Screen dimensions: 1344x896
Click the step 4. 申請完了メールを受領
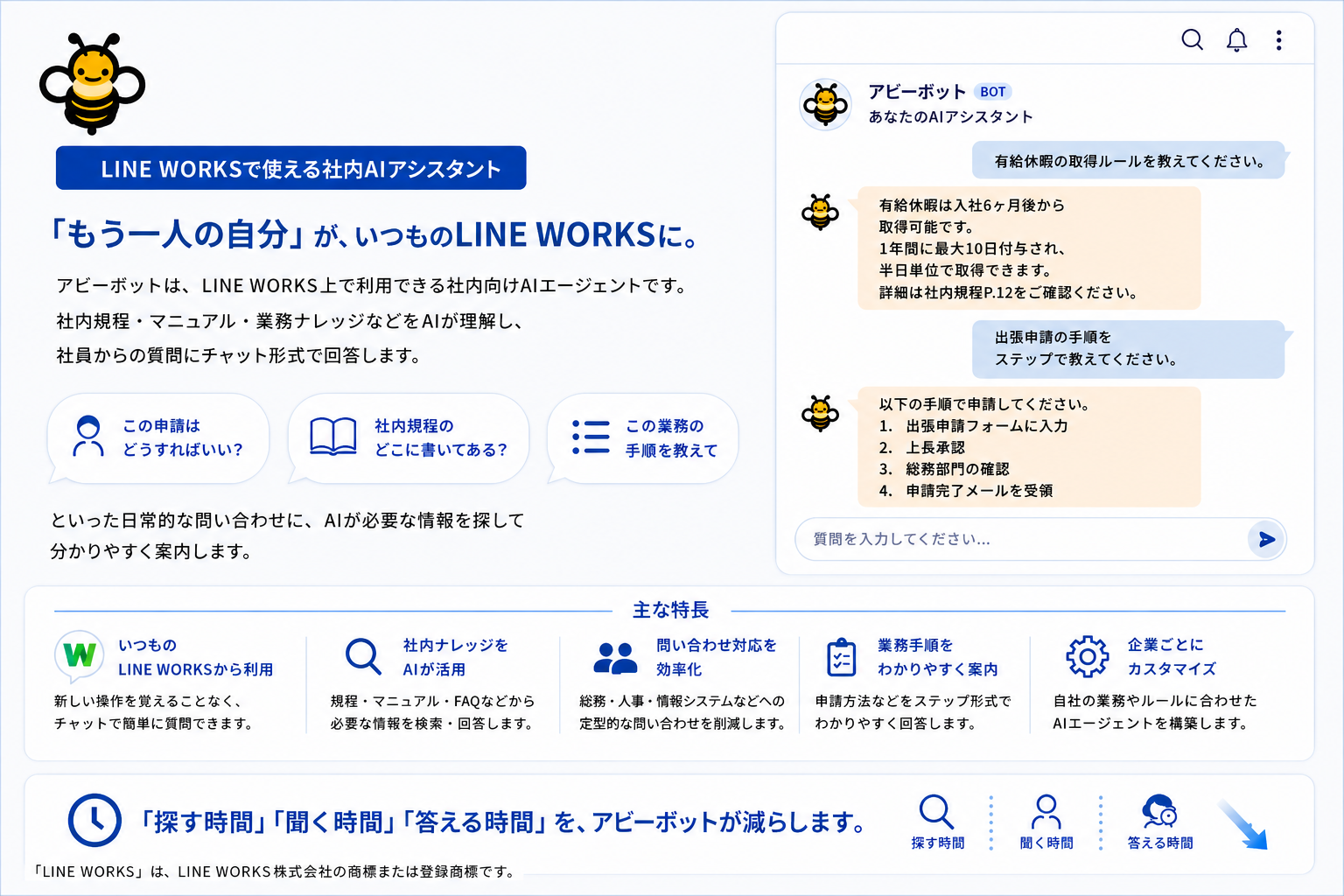[966, 491]
